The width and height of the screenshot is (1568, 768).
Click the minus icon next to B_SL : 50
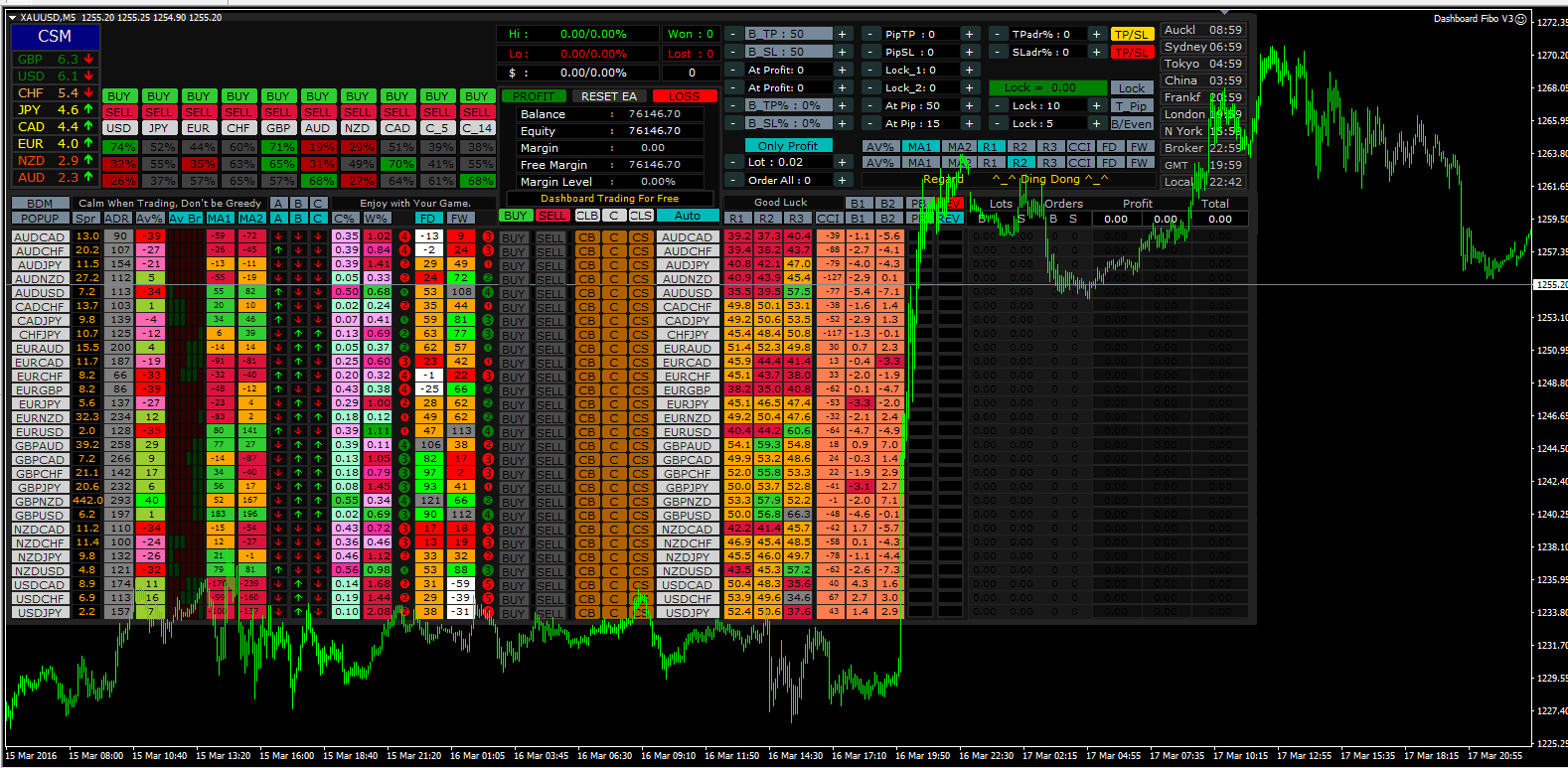point(733,52)
